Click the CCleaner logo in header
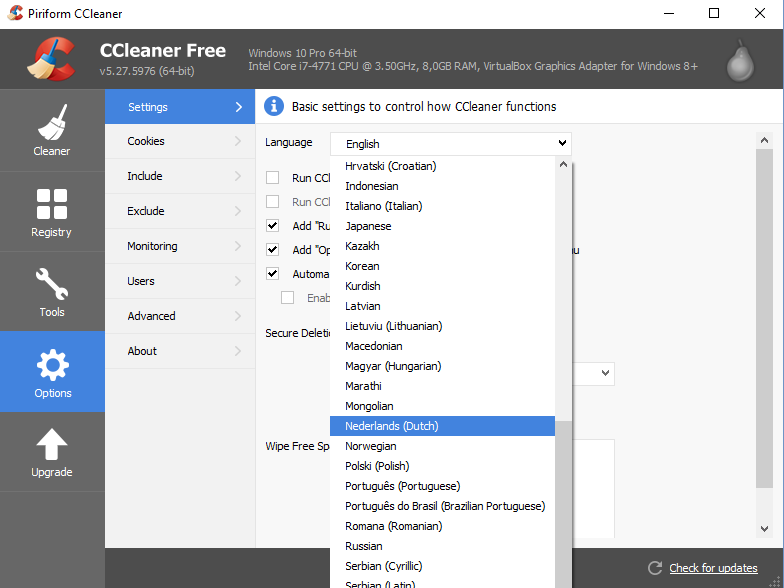 click(50, 59)
